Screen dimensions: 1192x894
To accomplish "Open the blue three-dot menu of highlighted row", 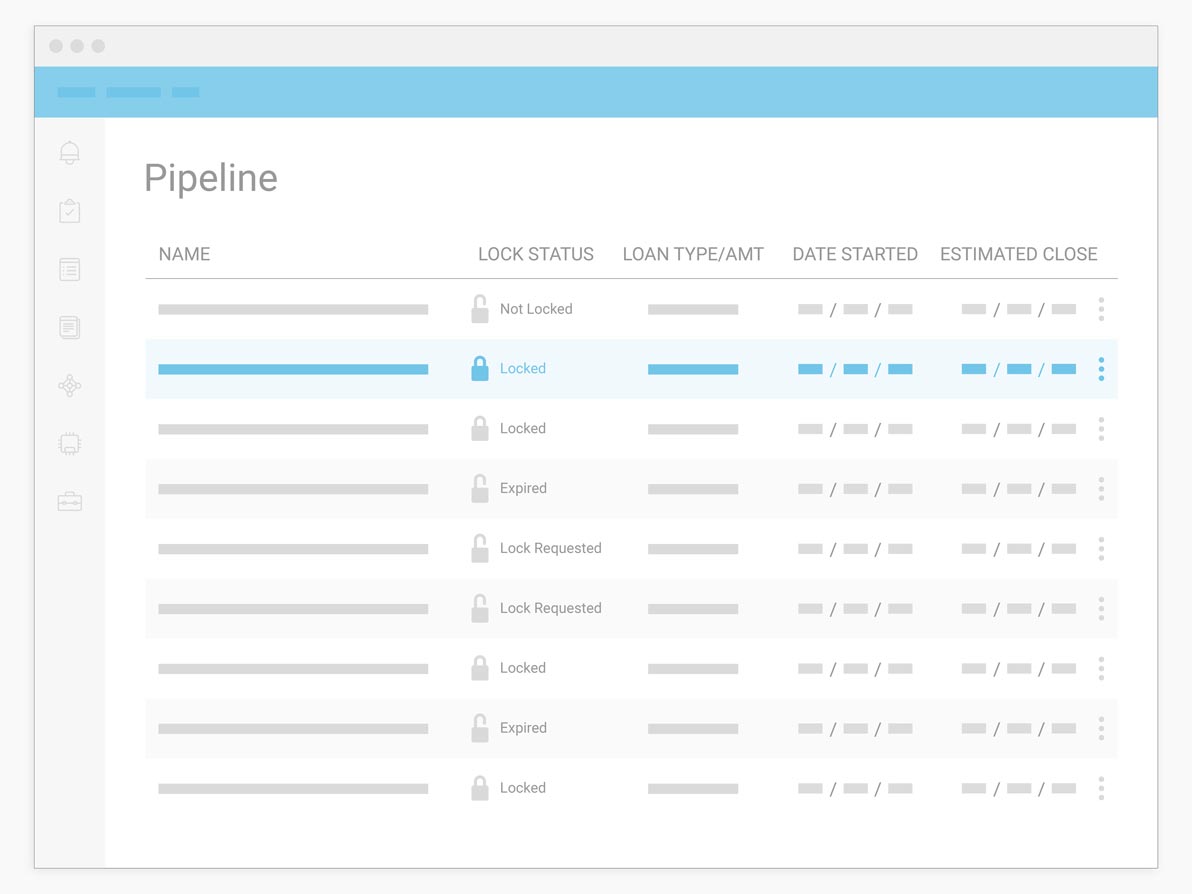I will 1101,369.
